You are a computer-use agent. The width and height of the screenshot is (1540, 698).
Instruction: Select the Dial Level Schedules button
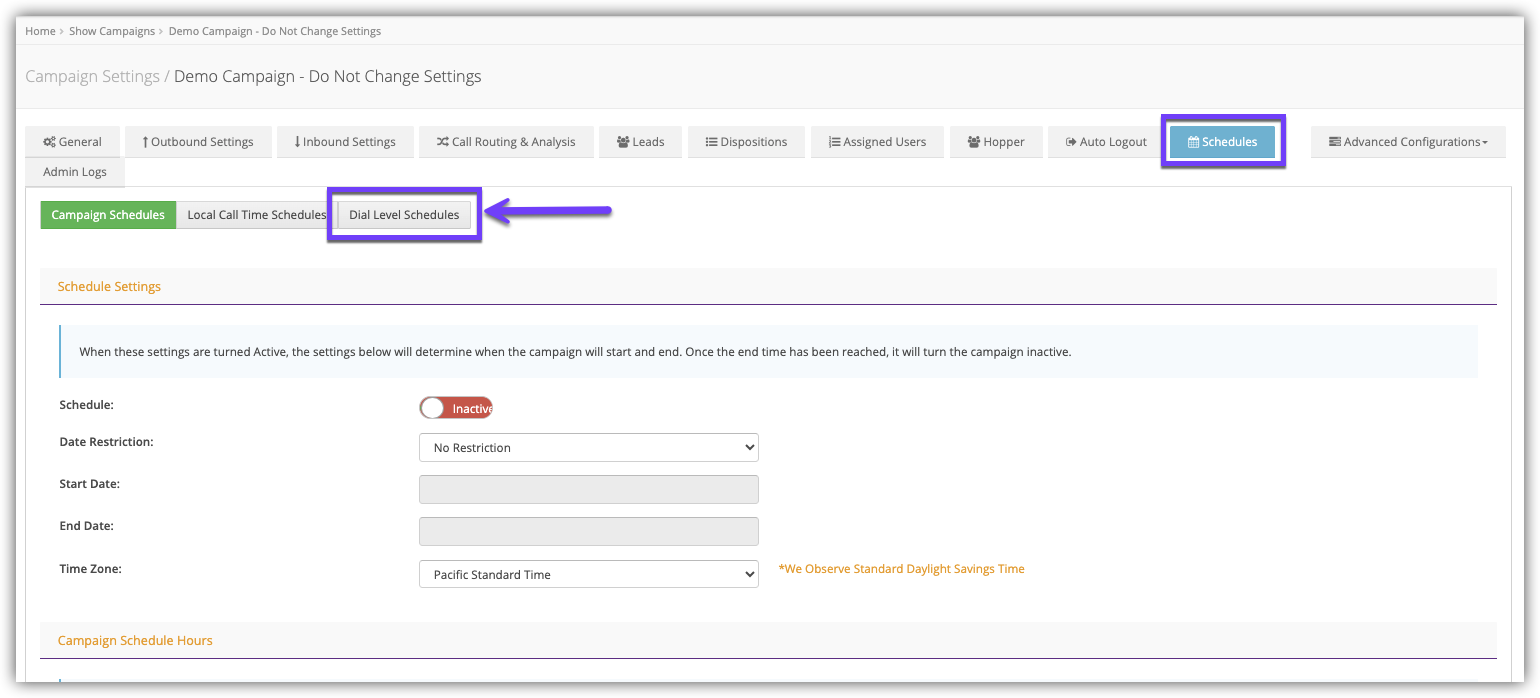(x=404, y=215)
